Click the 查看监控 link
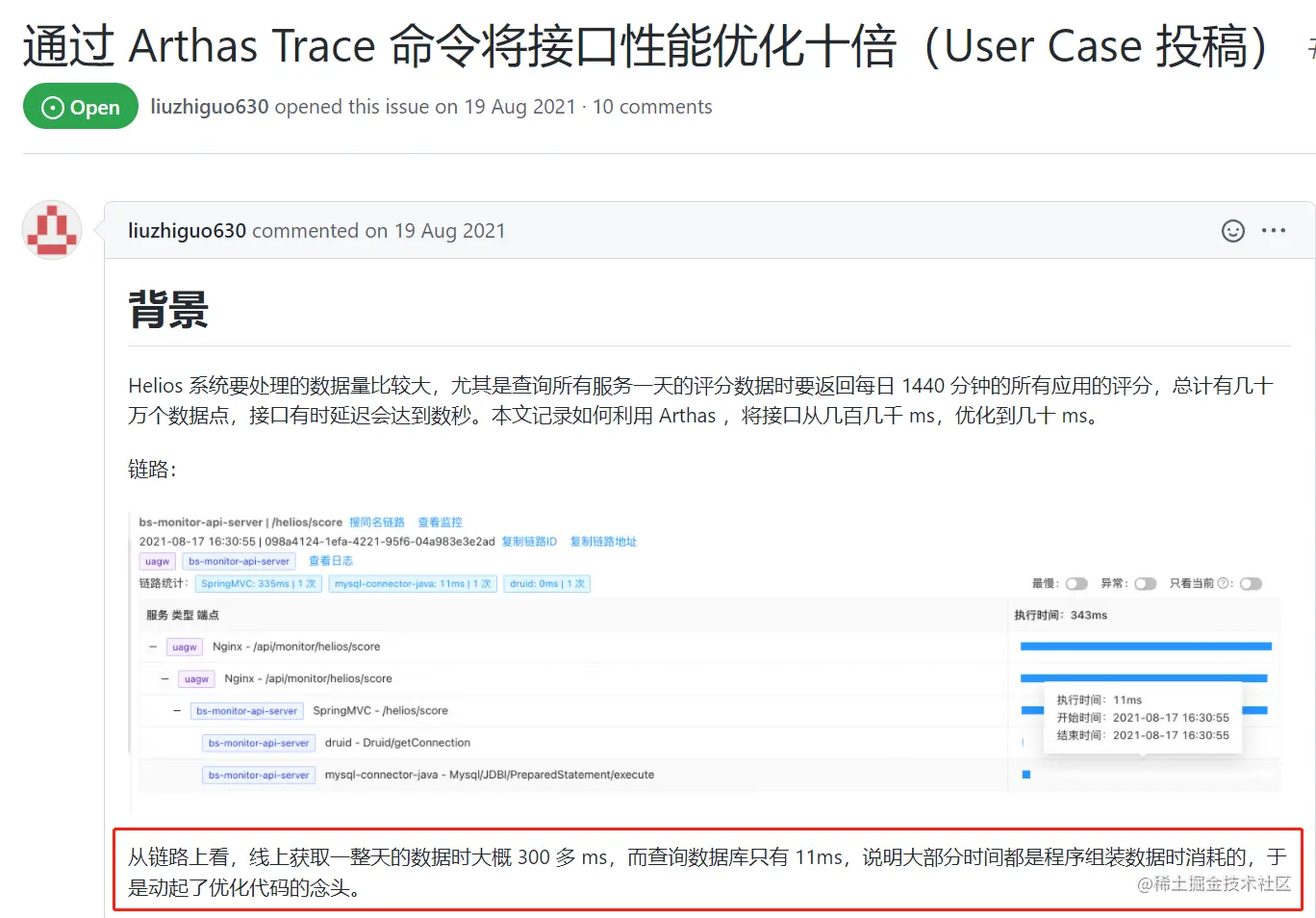Screen dimensions: 1316x918 (440, 523)
